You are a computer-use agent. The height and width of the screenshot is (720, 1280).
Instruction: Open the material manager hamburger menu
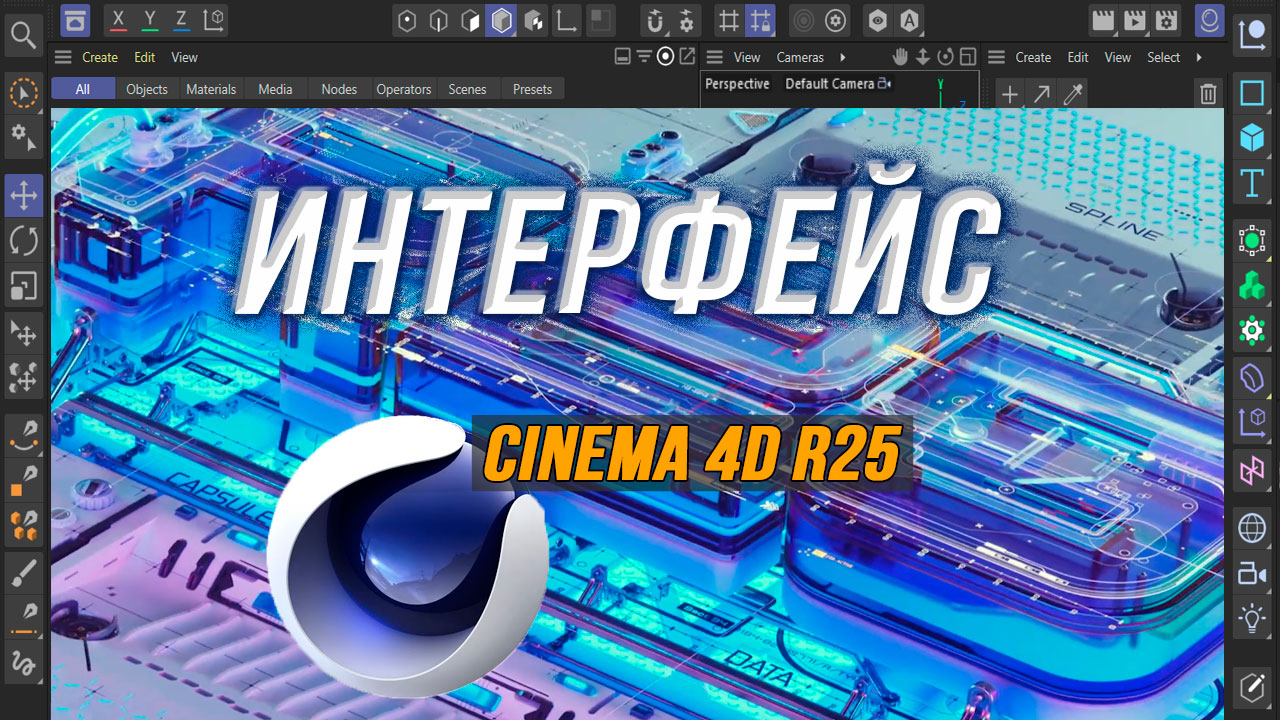(997, 57)
